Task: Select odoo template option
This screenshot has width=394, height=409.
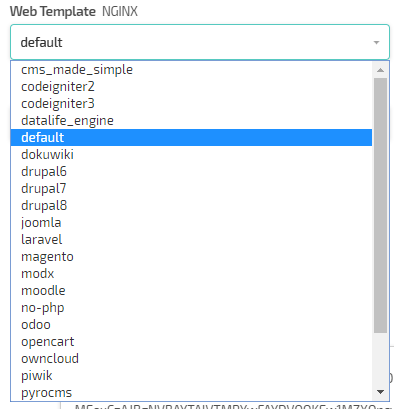Action: pos(191,325)
